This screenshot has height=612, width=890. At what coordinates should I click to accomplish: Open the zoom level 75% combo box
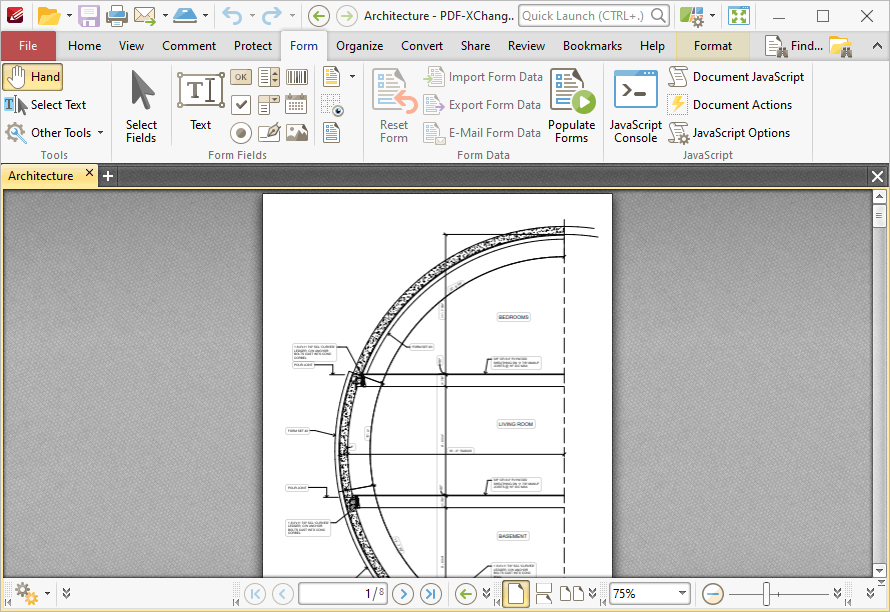coord(649,594)
